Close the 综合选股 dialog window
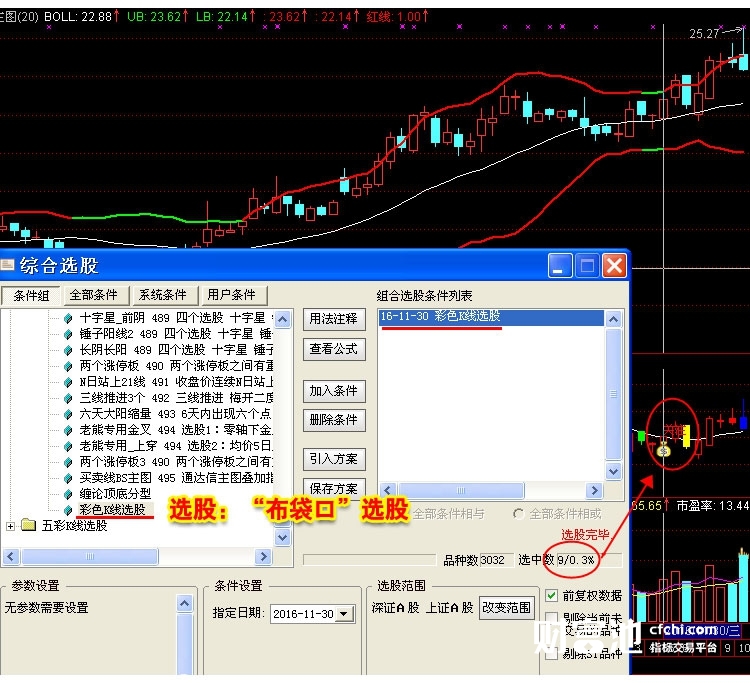This screenshot has width=750, height=683. 614,265
